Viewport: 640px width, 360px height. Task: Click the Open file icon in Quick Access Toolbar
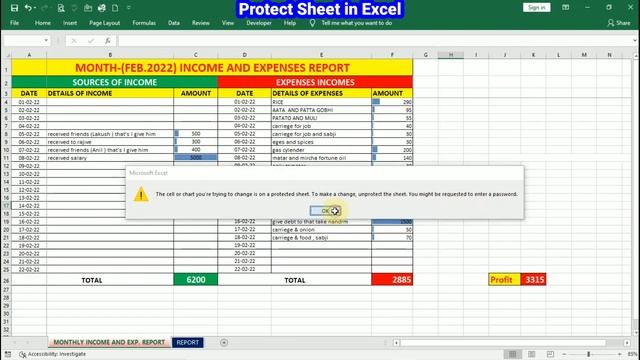(88, 8)
